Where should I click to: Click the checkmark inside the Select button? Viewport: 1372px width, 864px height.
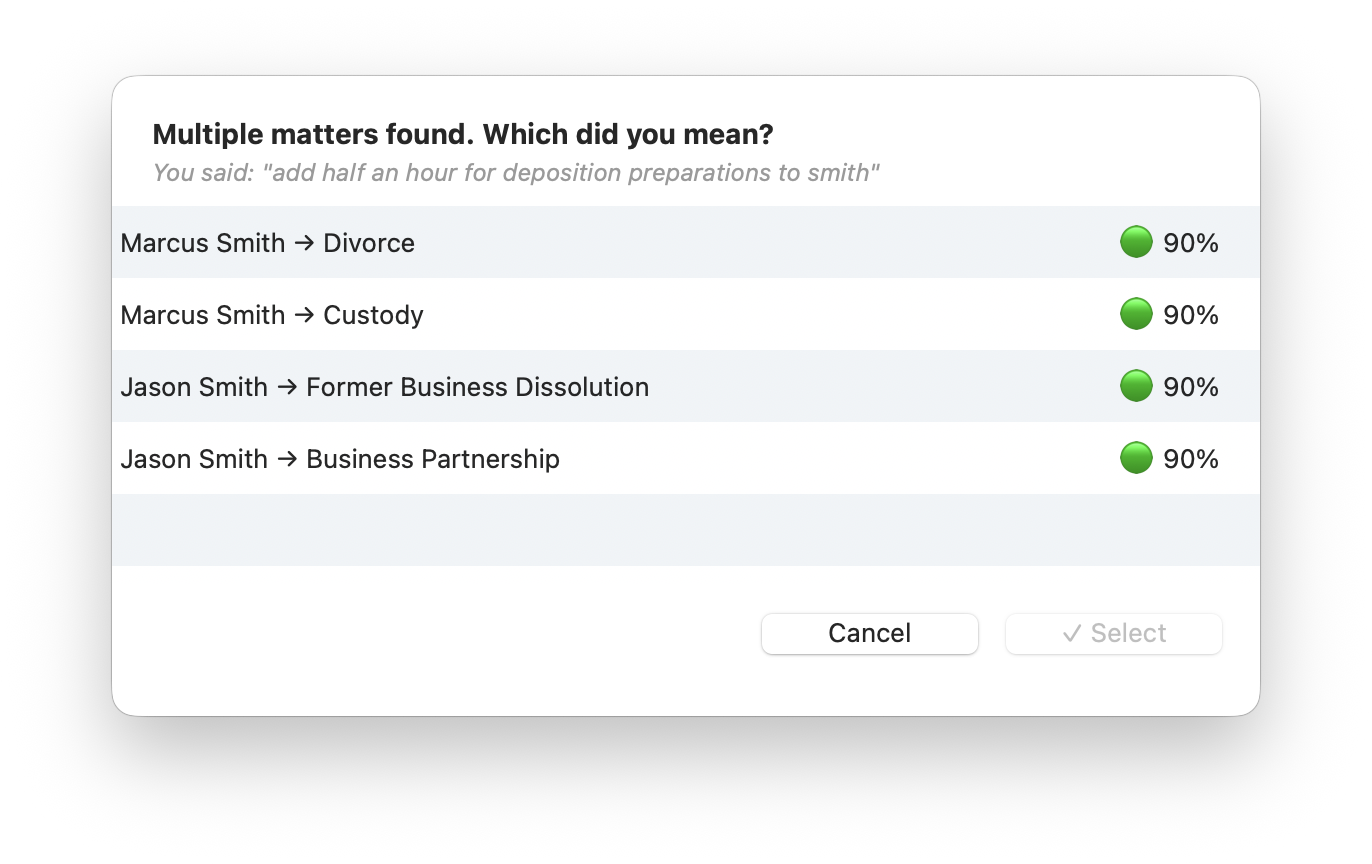1071,633
